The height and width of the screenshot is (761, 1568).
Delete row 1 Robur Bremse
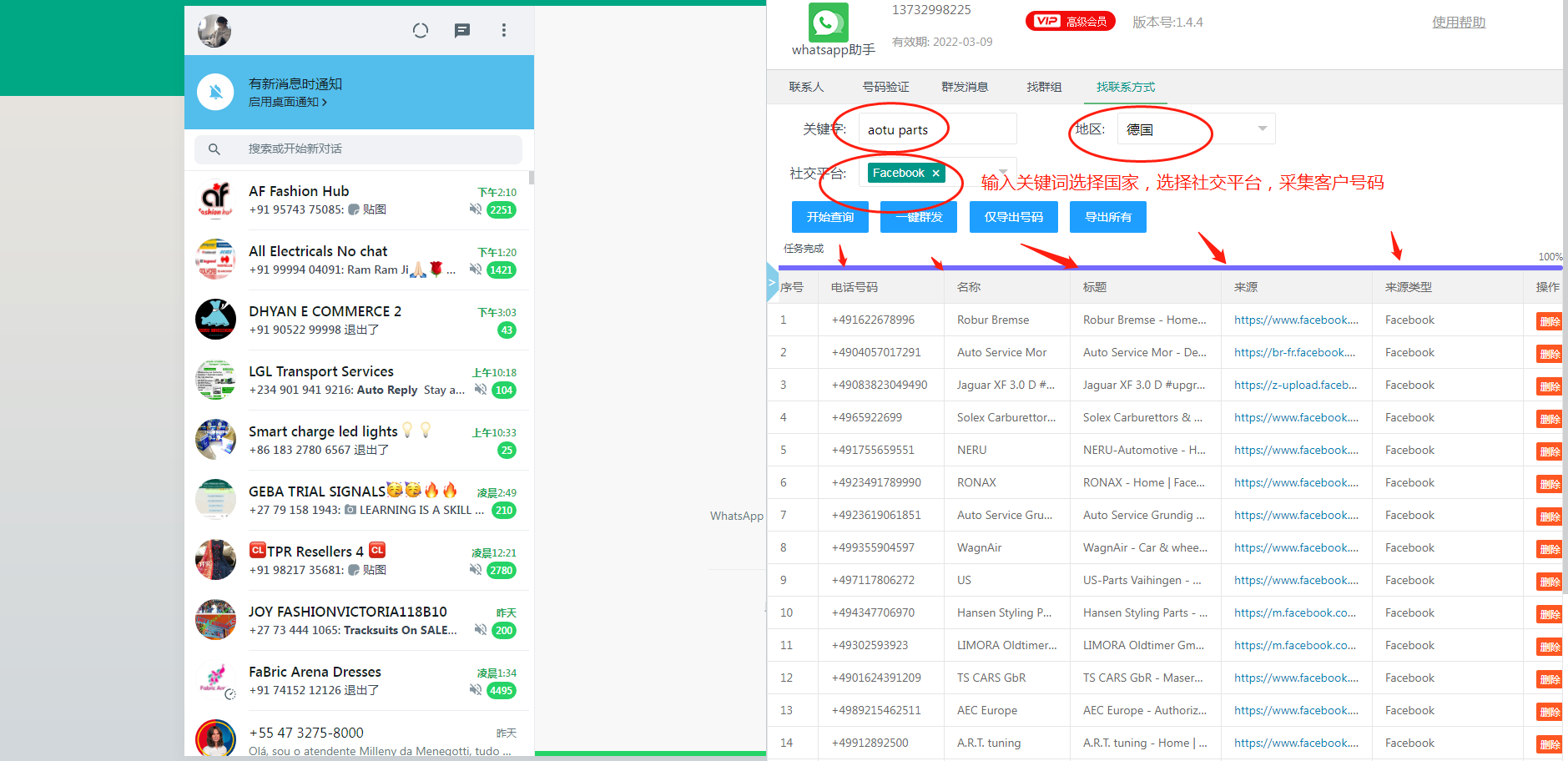pyautogui.click(x=1550, y=321)
